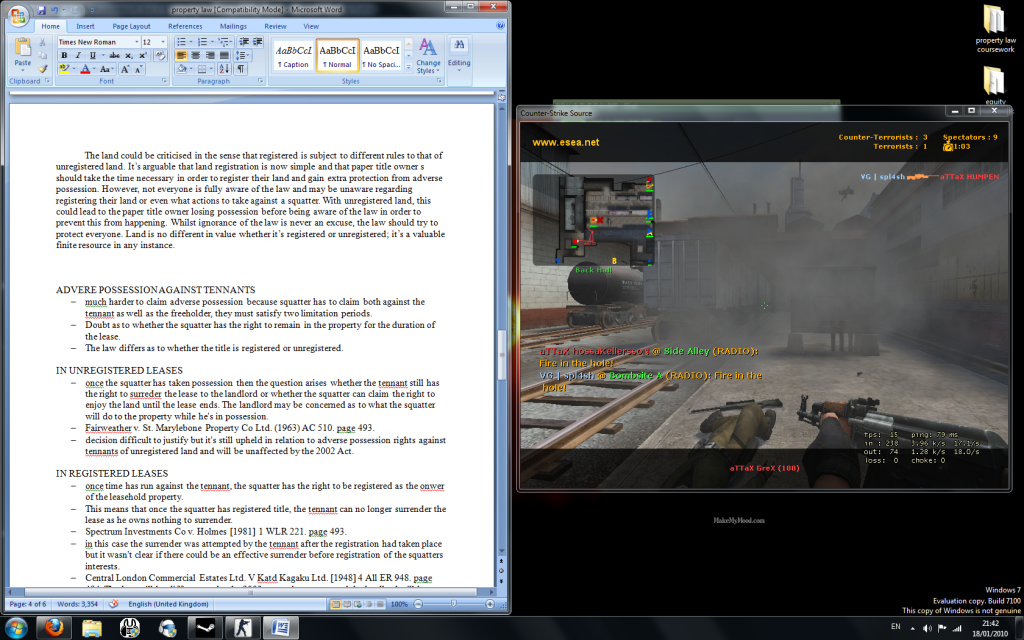Click English (United Kingdom) language indicator

tap(168, 604)
